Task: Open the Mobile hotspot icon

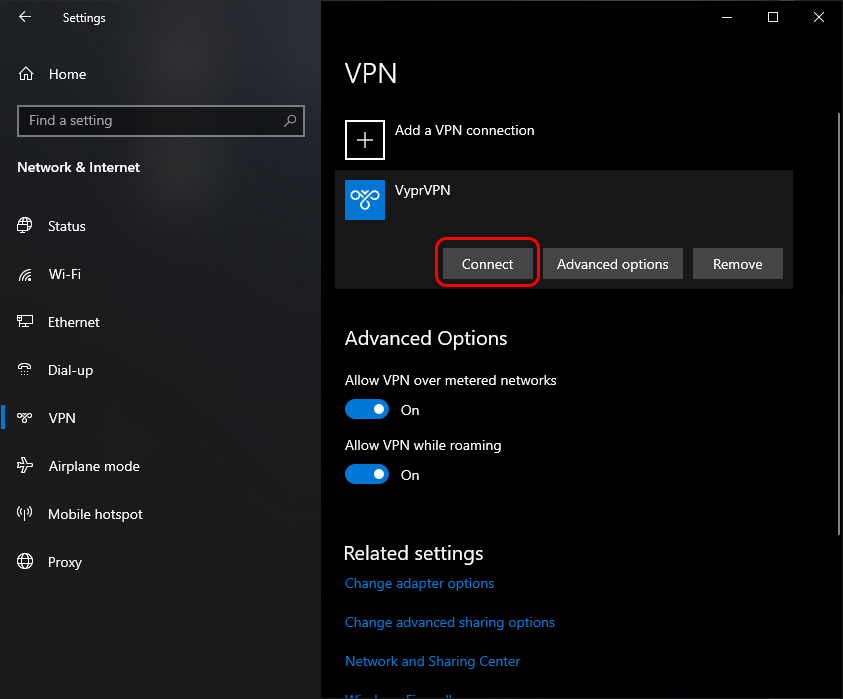Action: pyautogui.click(x=26, y=514)
